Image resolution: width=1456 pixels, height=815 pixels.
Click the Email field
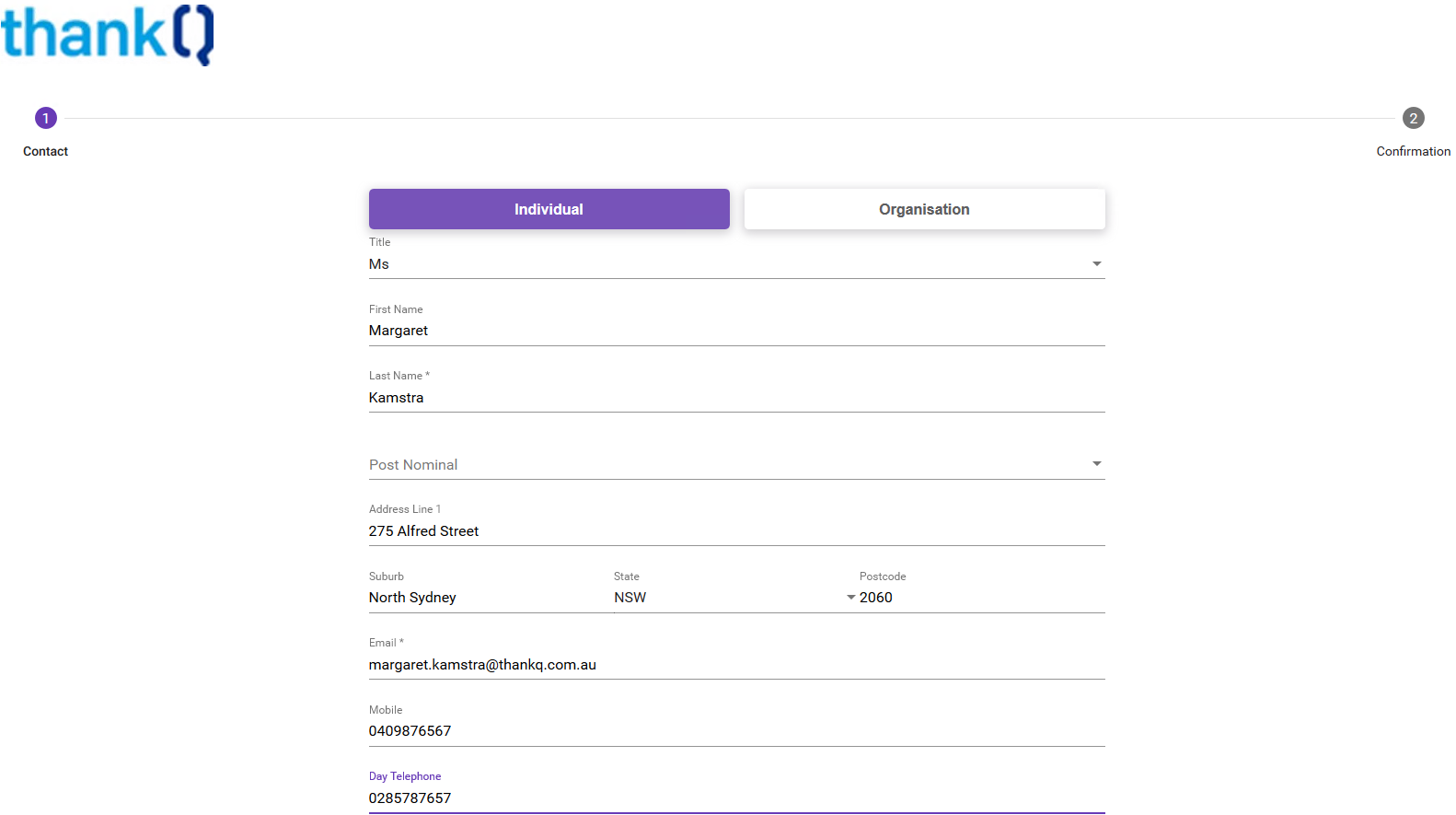[736, 665]
